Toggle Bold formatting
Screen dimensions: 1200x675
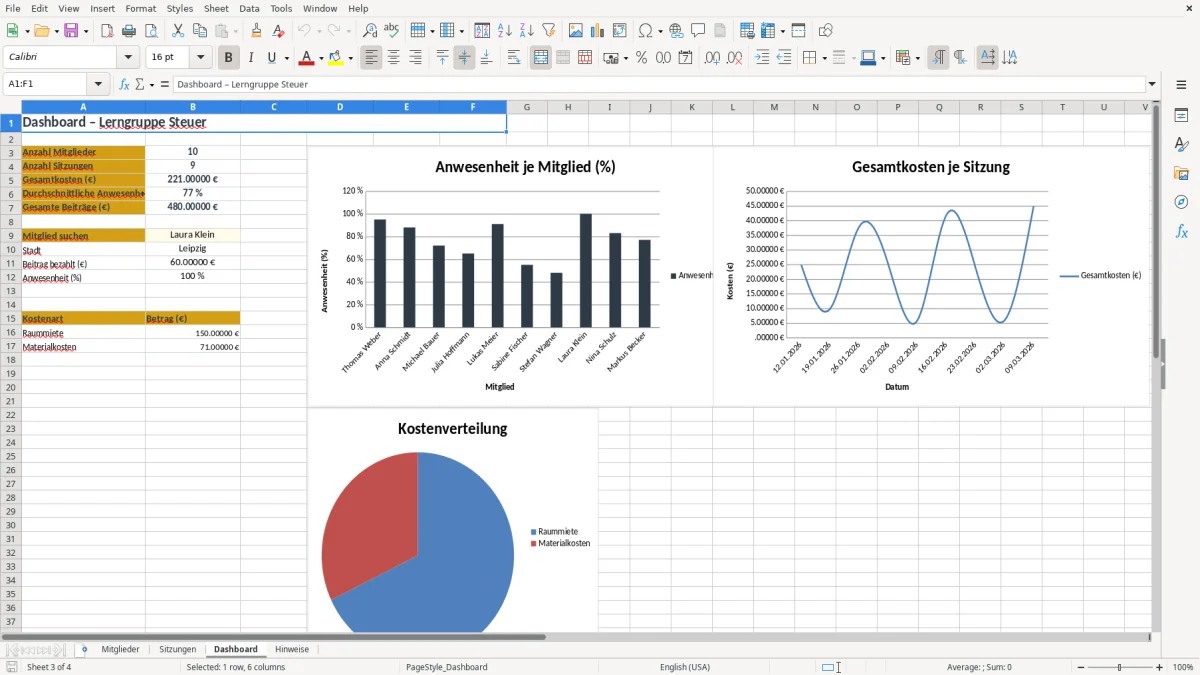tap(229, 58)
